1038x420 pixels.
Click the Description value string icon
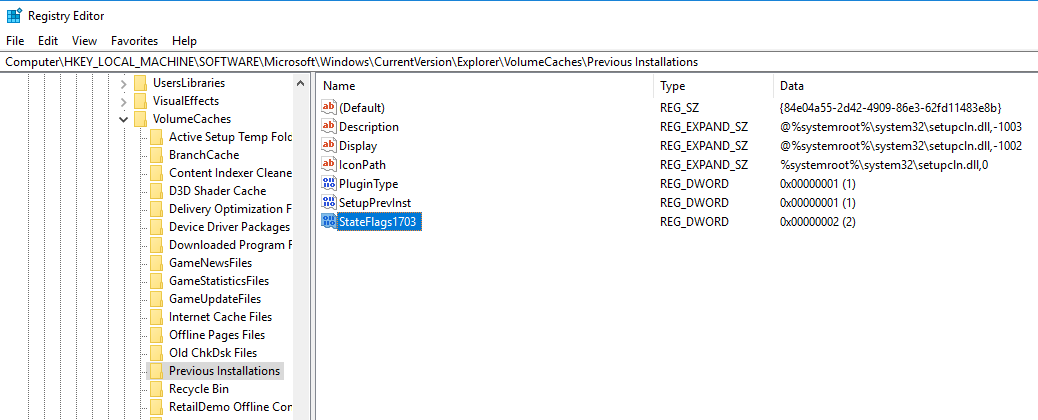point(329,126)
